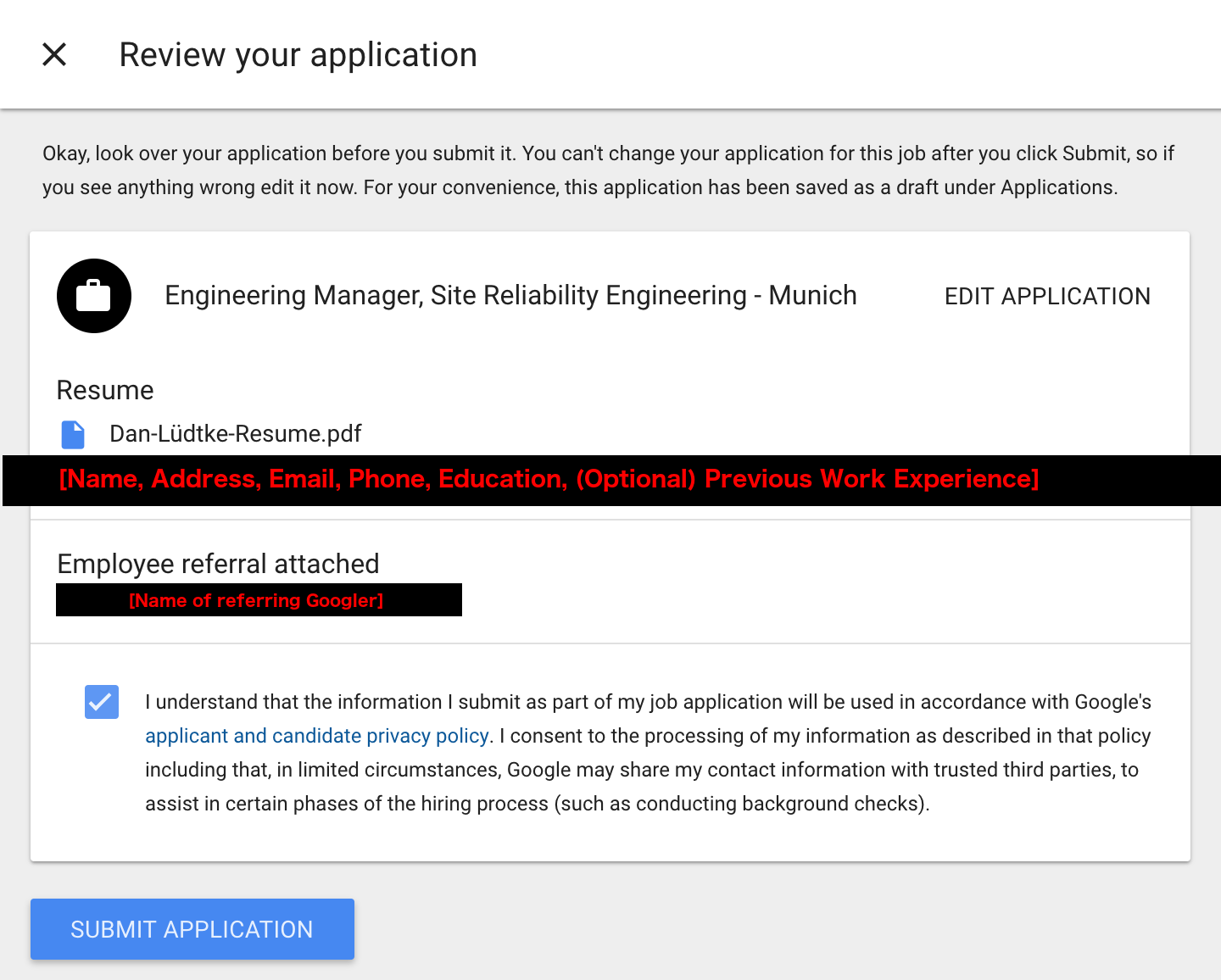Click the word Munich in job title
The image size is (1221, 980).
click(x=812, y=296)
